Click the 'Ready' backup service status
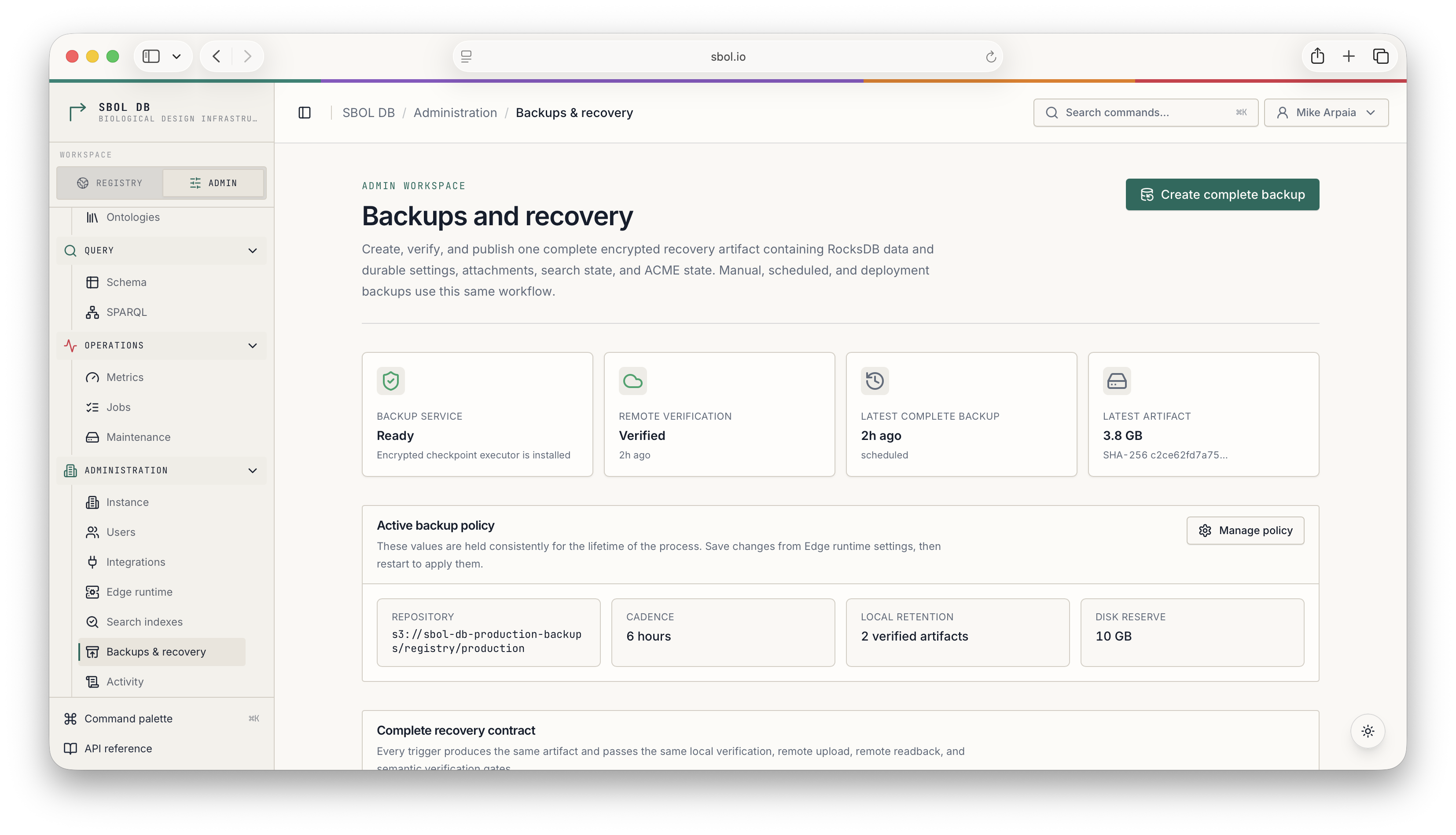The height and width of the screenshot is (835, 1456). pyautogui.click(x=395, y=435)
